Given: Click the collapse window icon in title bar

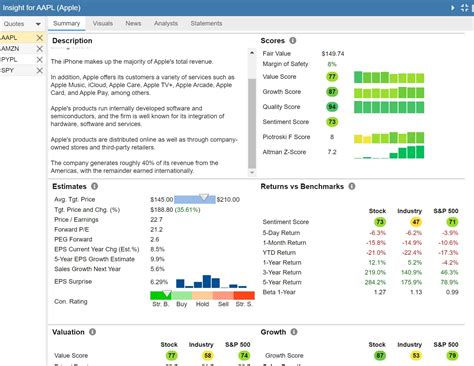Looking at the screenshot, I should point(464,8).
